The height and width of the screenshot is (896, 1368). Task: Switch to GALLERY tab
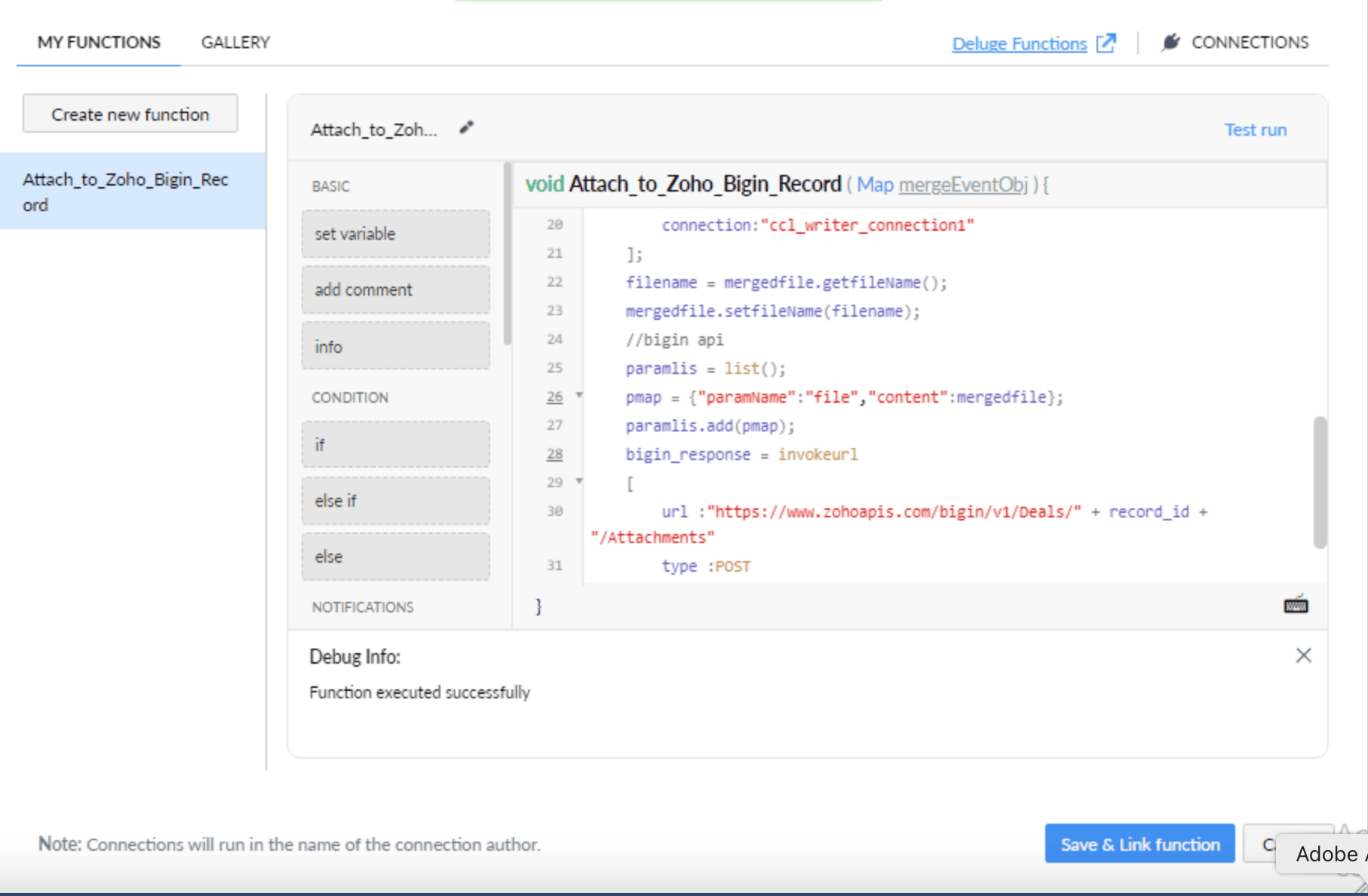click(x=235, y=42)
